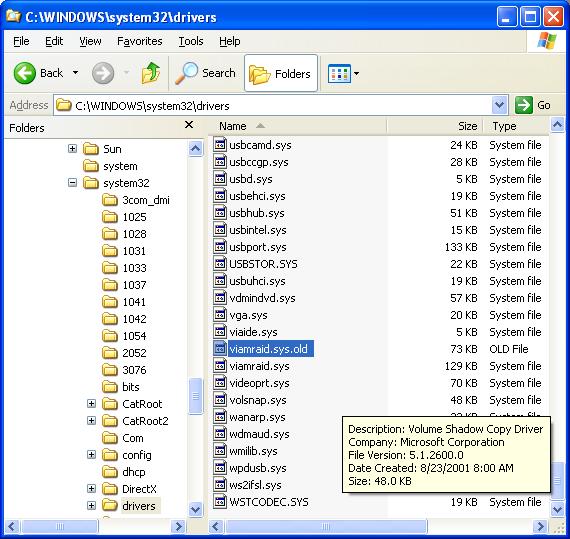Open Search with the magnifier icon
Viewport: 570px width, 539px height.
(186, 73)
